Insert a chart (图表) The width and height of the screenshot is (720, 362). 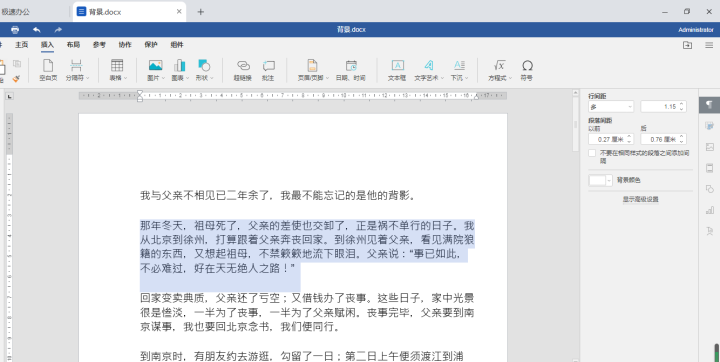(x=180, y=70)
